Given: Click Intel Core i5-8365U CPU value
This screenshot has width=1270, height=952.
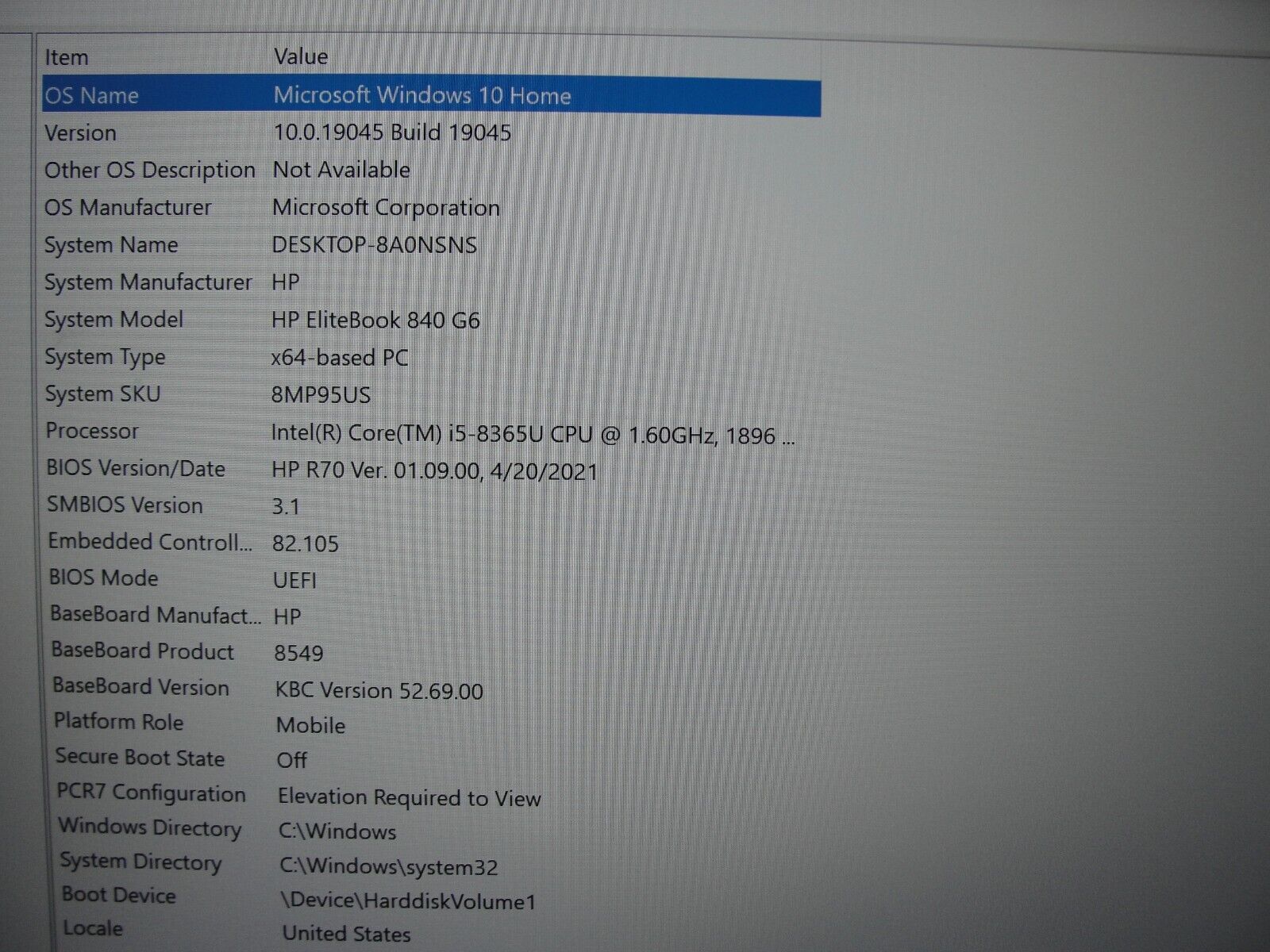Looking at the screenshot, I should coord(533,435).
